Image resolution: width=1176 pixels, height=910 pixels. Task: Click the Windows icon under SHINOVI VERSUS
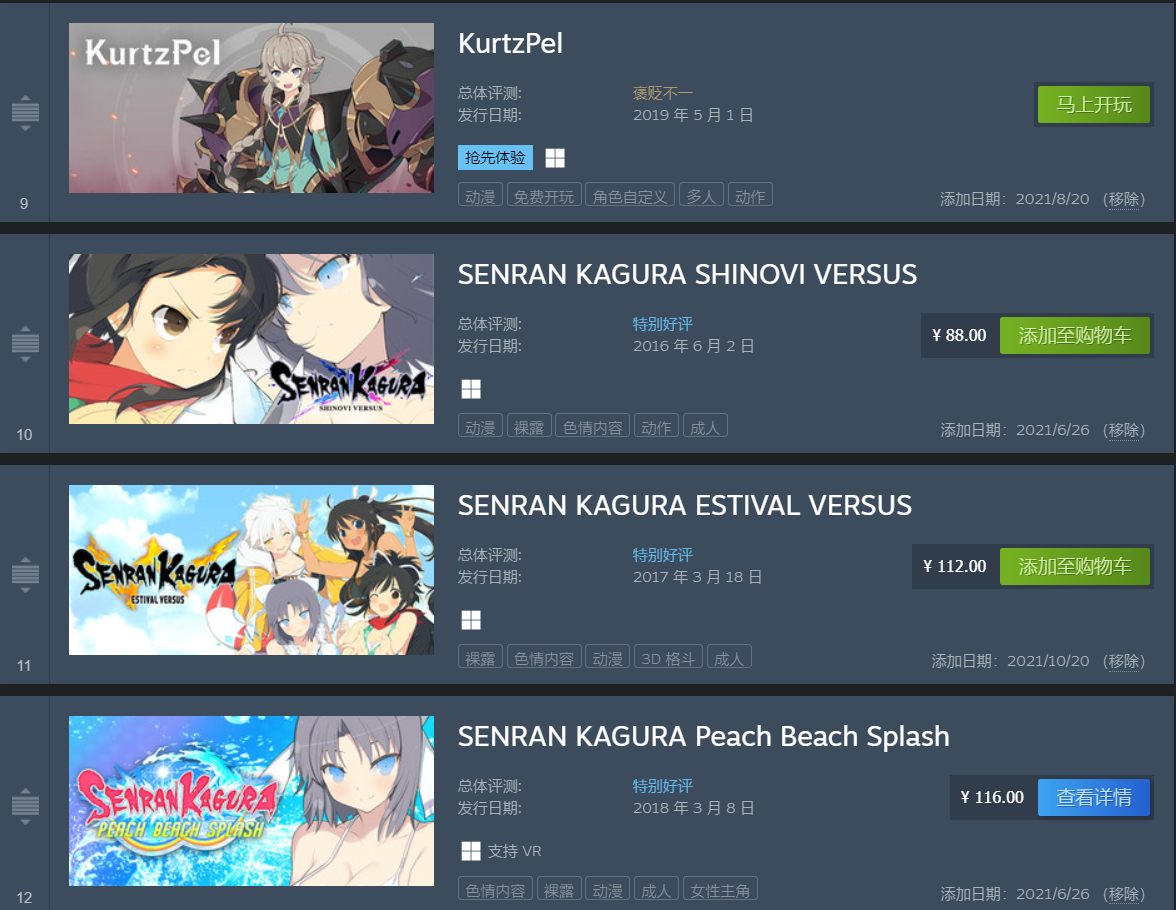tap(471, 389)
